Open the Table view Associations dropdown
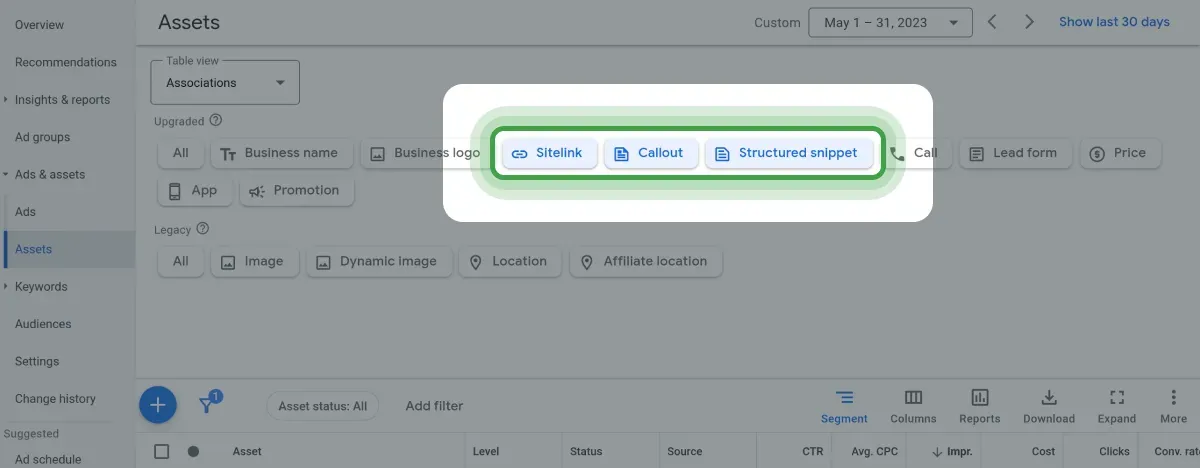Viewport: 1200px width, 468px height. tap(225, 83)
